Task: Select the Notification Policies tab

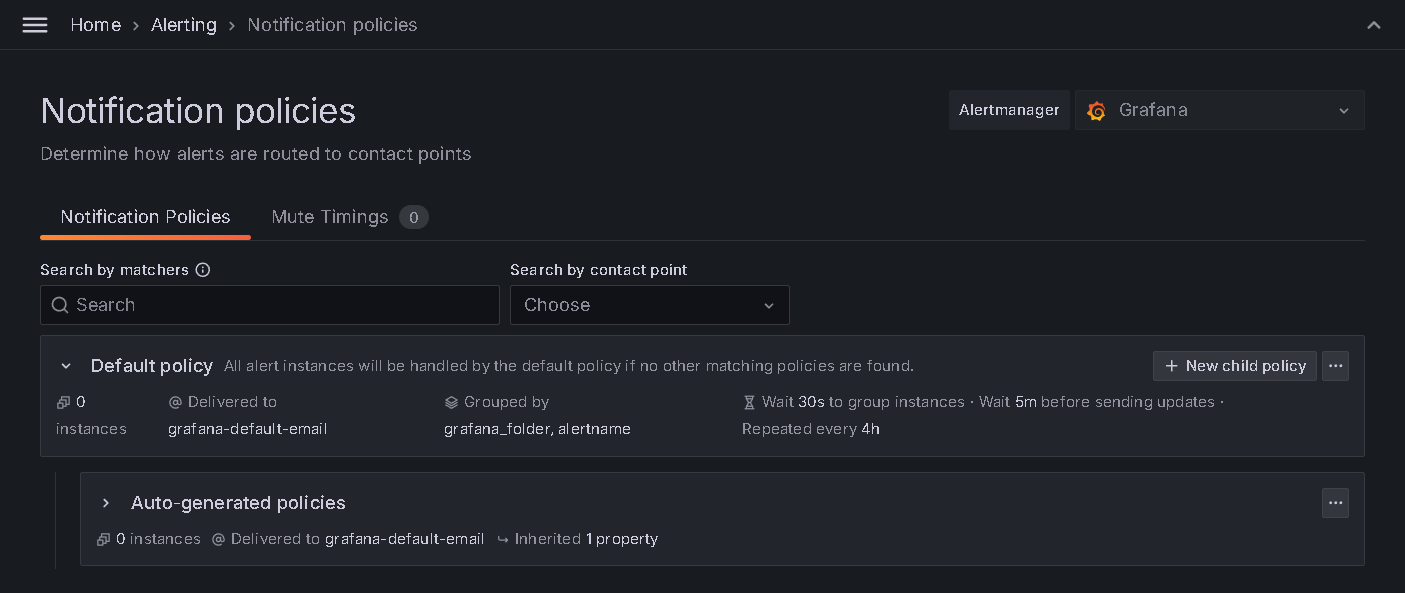Action: coord(145,217)
